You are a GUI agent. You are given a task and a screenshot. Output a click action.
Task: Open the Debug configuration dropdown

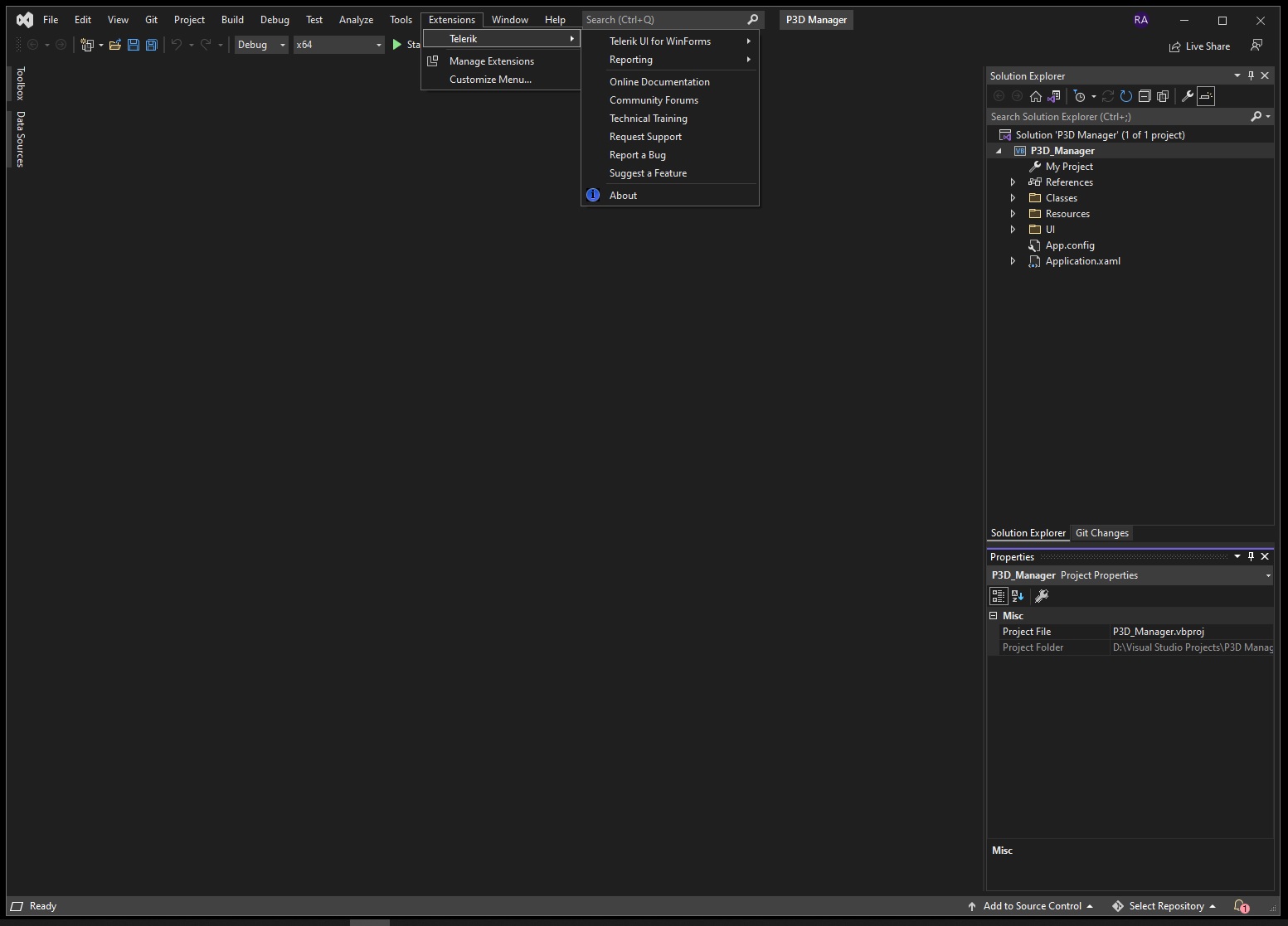tap(261, 45)
